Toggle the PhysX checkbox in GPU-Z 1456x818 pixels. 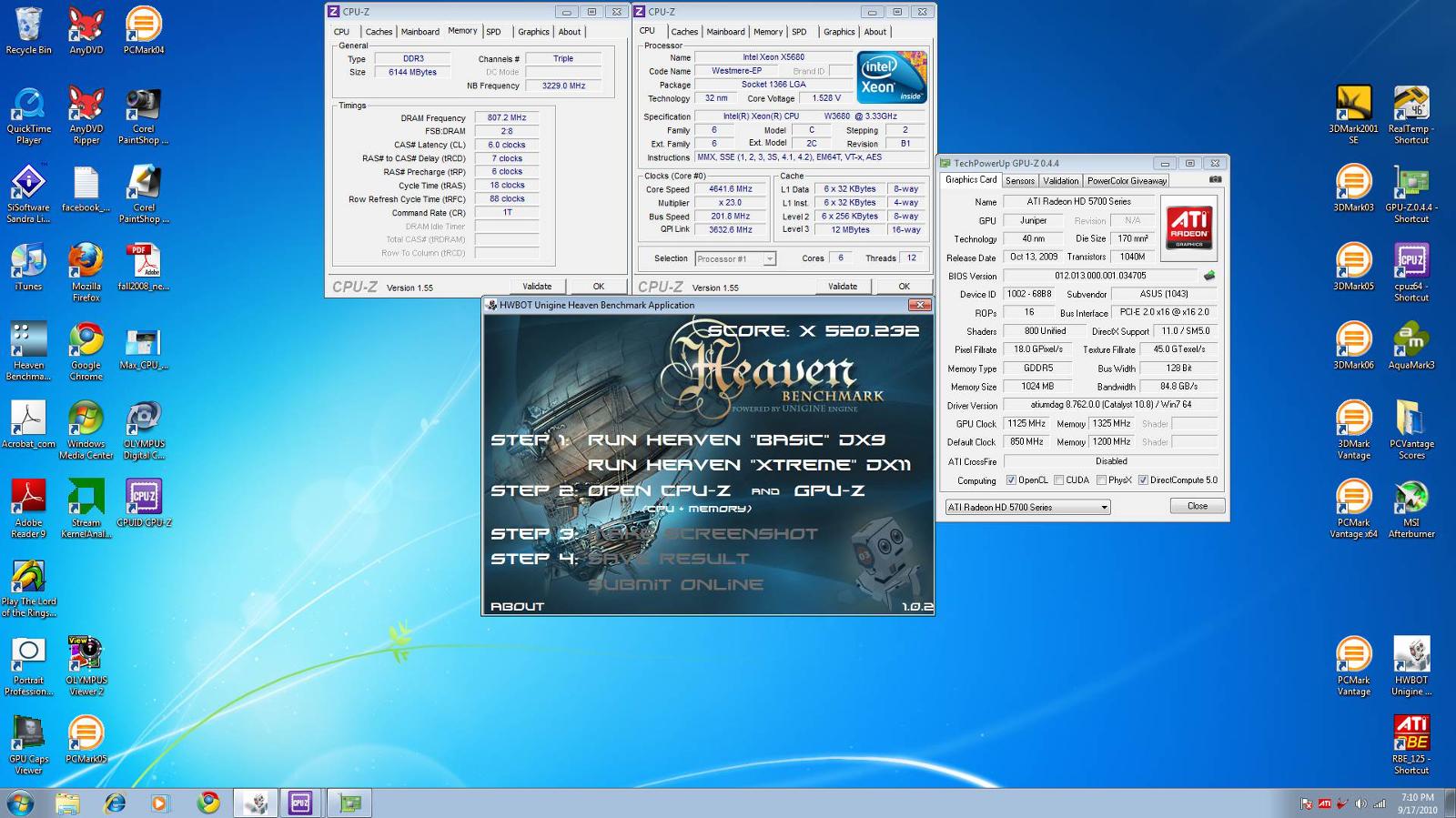tap(1101, 480)
